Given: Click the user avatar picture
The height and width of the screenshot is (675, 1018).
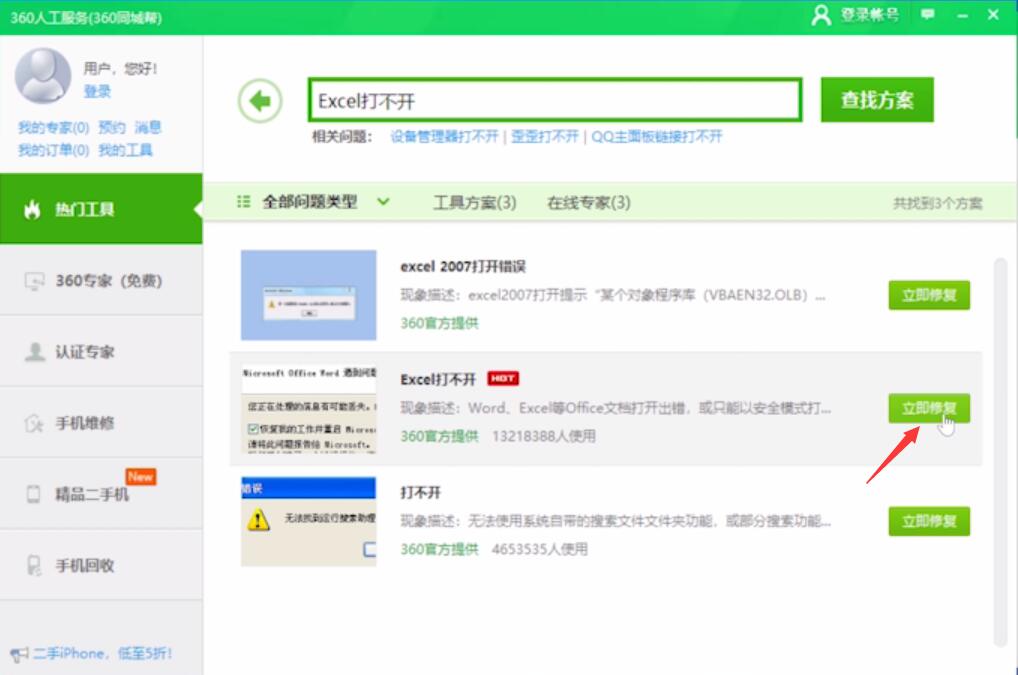Looking at the screenshot, I should [x=43, y=75].
